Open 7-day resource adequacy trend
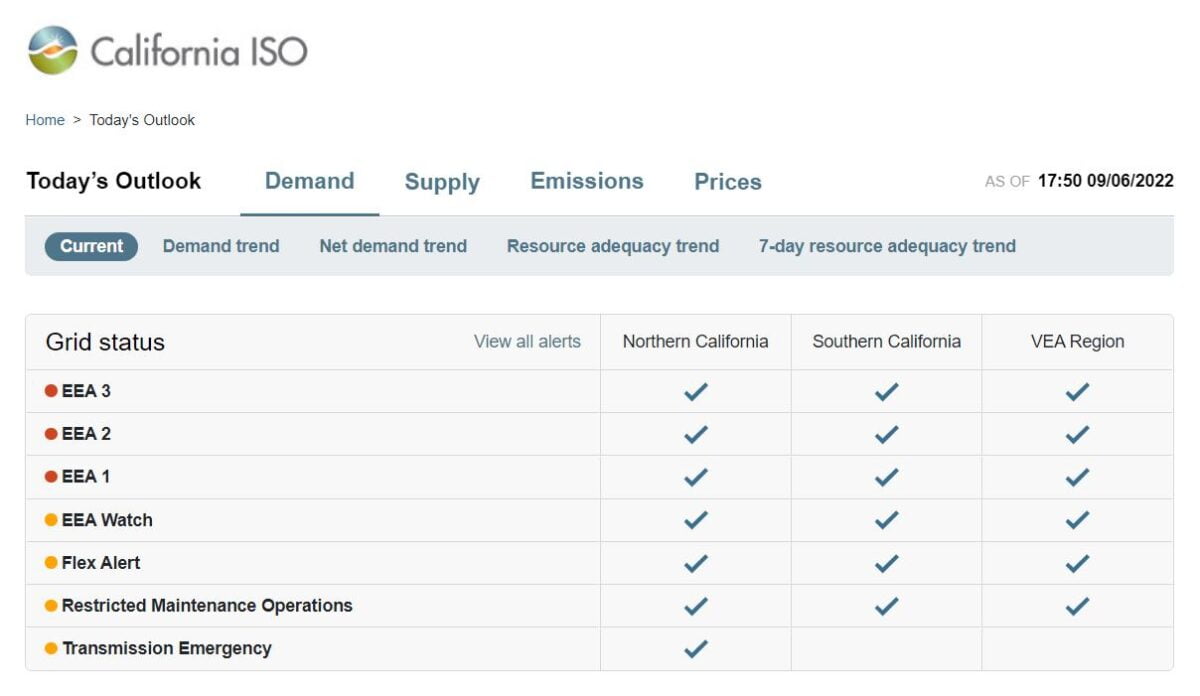Image resolution: width=1200 pixels, height=696 pixels. (887, 246)
